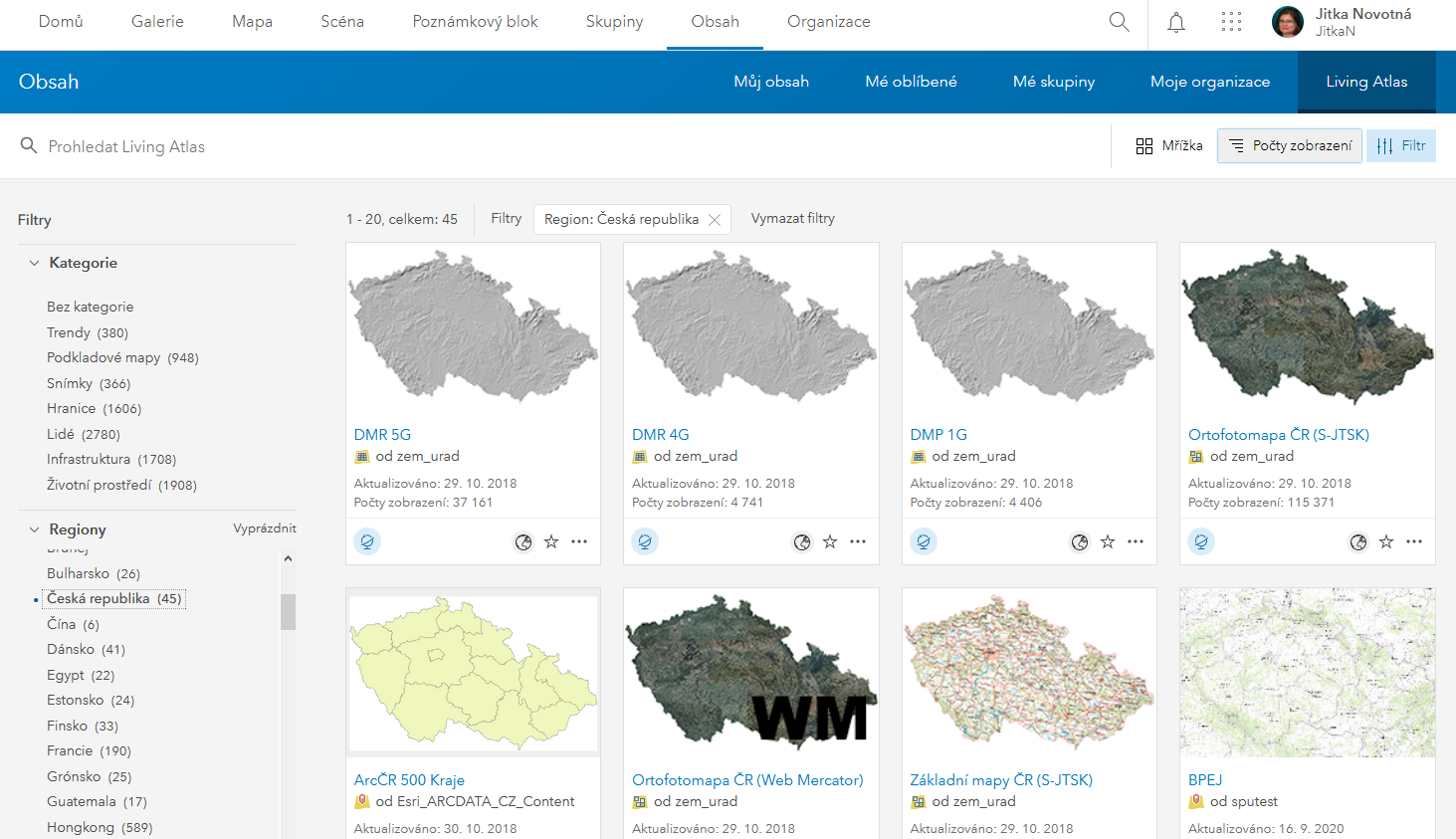This screenshot has height=839, width=1456.
Task: Select the Infrastruktura (1708) category
Action: pos(111,459)
